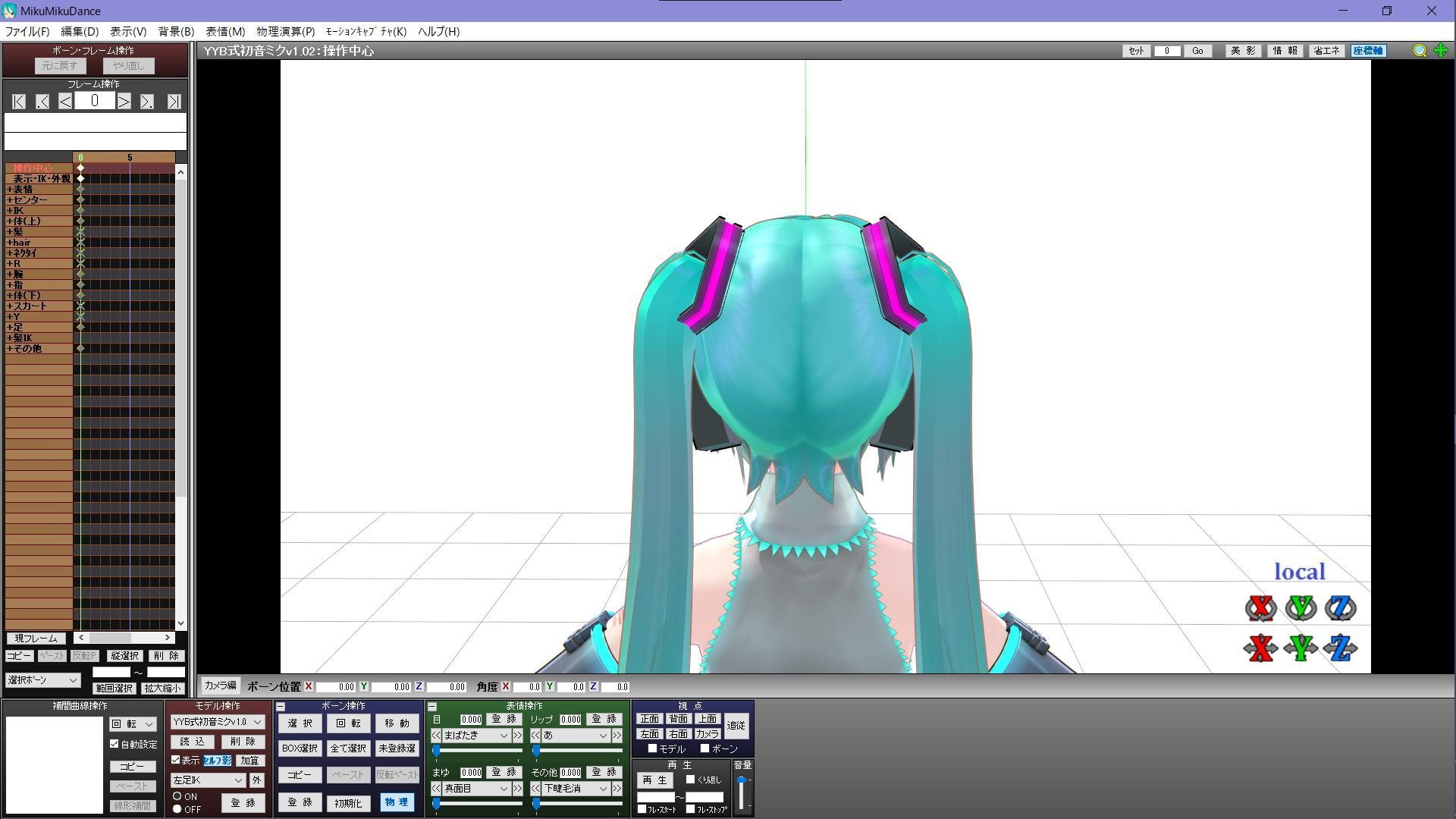Click the ボーン位置 X value field
The image size is (1456, 819).
click(x=336, y=687)
